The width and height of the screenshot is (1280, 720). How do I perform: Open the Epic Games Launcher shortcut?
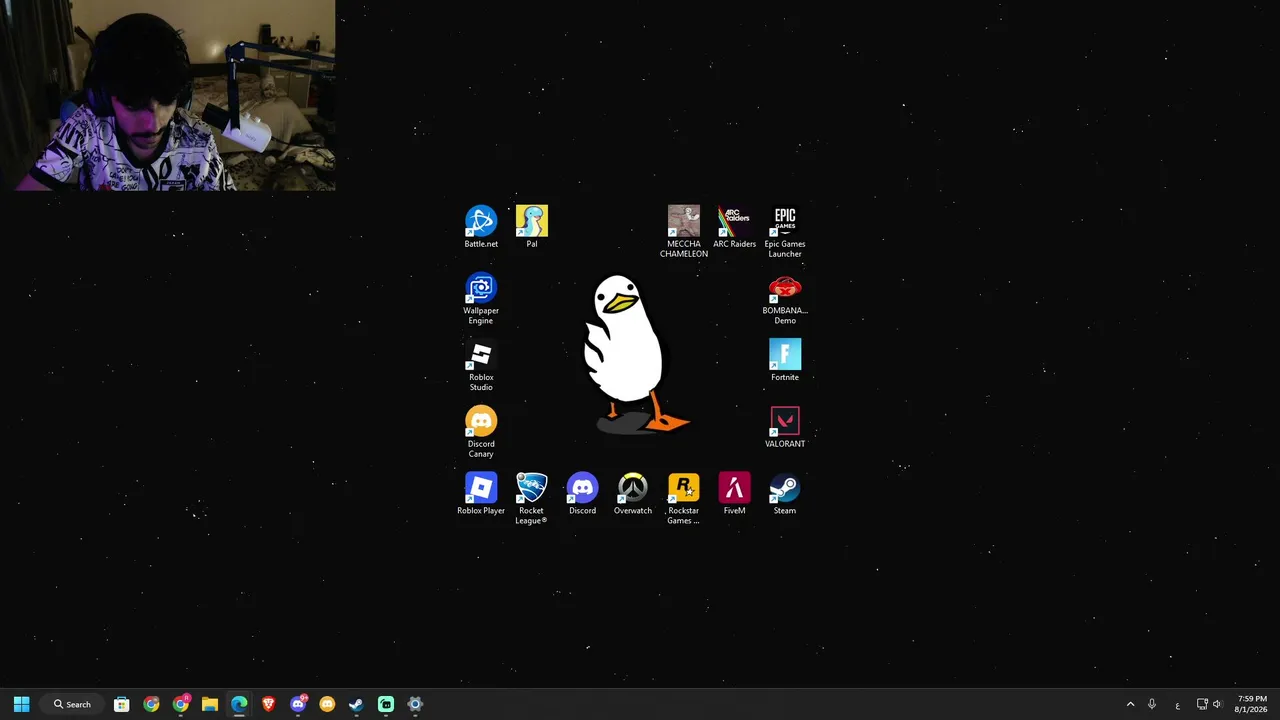coord(785,232)
